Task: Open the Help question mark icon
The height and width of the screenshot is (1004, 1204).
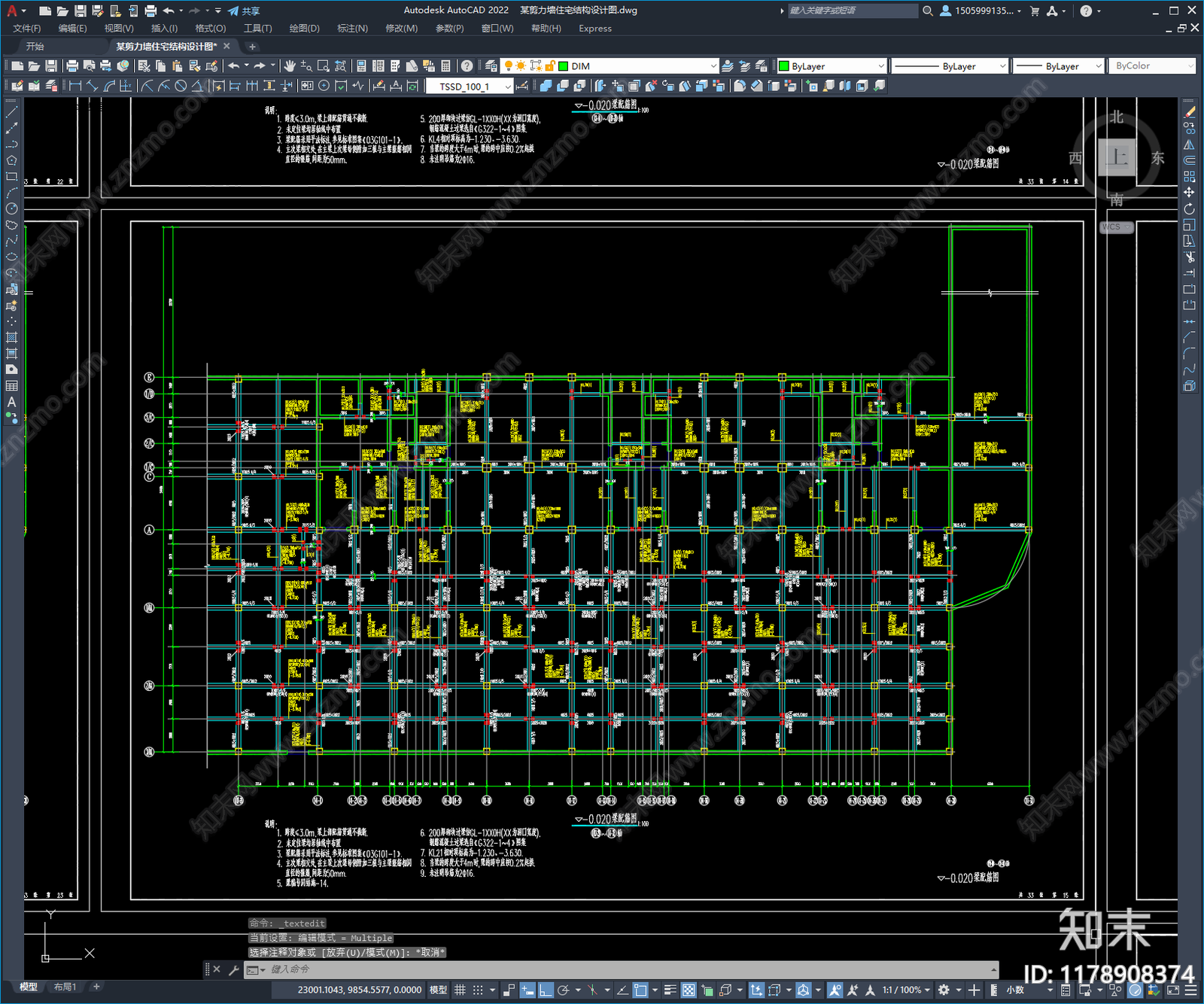Action: 467,66
